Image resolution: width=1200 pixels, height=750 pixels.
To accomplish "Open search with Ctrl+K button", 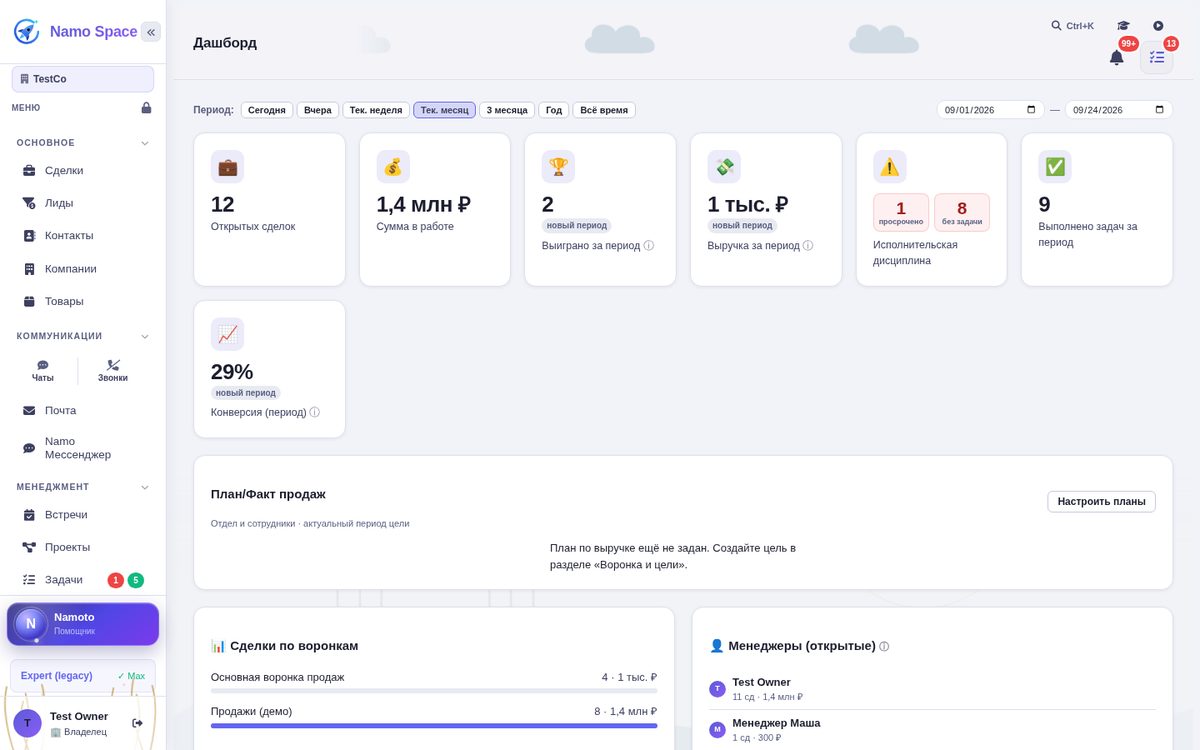I will pyautogui.click(x=1073, y=26).
